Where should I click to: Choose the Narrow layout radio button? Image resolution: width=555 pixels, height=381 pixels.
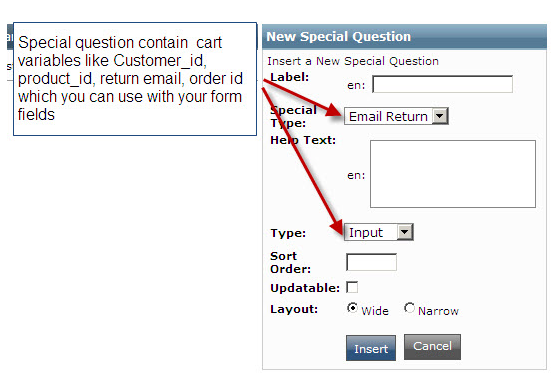click(x=409, y=308)
